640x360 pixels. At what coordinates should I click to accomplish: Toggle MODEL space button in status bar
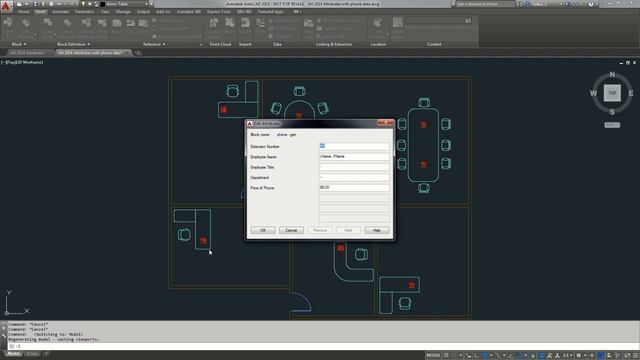[x=433, y=356]
